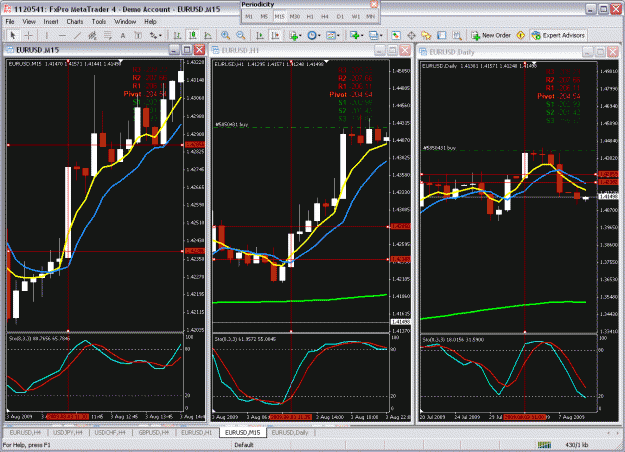Open the Window menu
The width and height of the screenshot is (625, 452).
(x=125, y=22)
